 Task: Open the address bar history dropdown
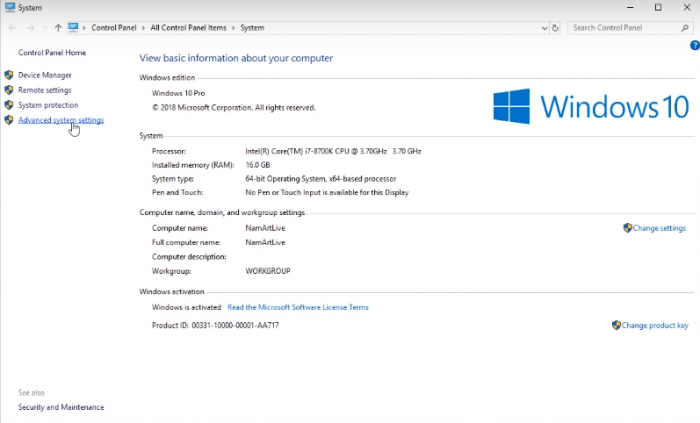coord(544,28)
